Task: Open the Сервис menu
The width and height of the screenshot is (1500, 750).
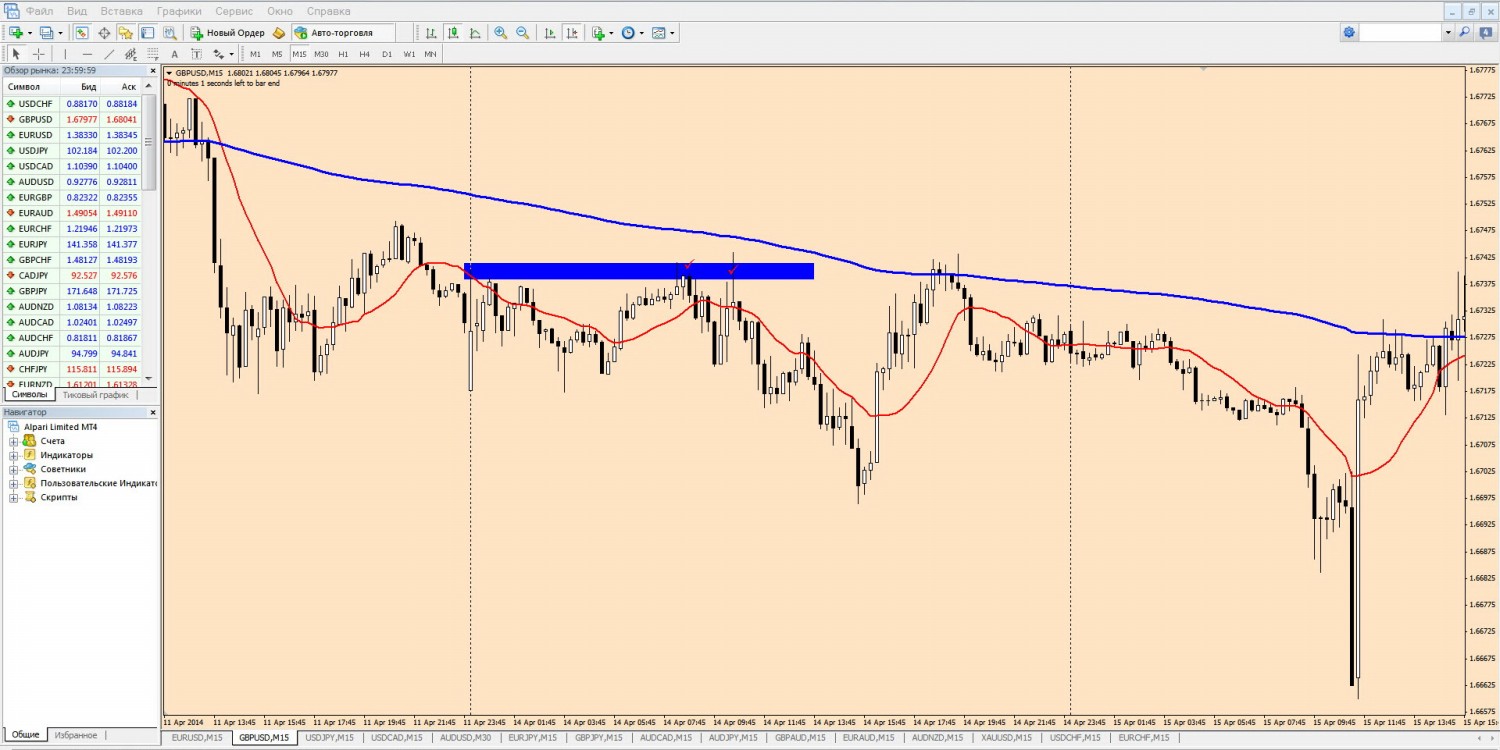Action: 234,11
